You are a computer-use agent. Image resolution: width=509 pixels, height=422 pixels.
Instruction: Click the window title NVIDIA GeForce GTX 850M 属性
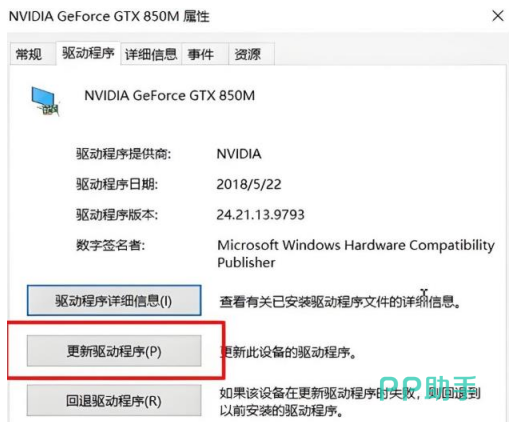coord(109,16)
